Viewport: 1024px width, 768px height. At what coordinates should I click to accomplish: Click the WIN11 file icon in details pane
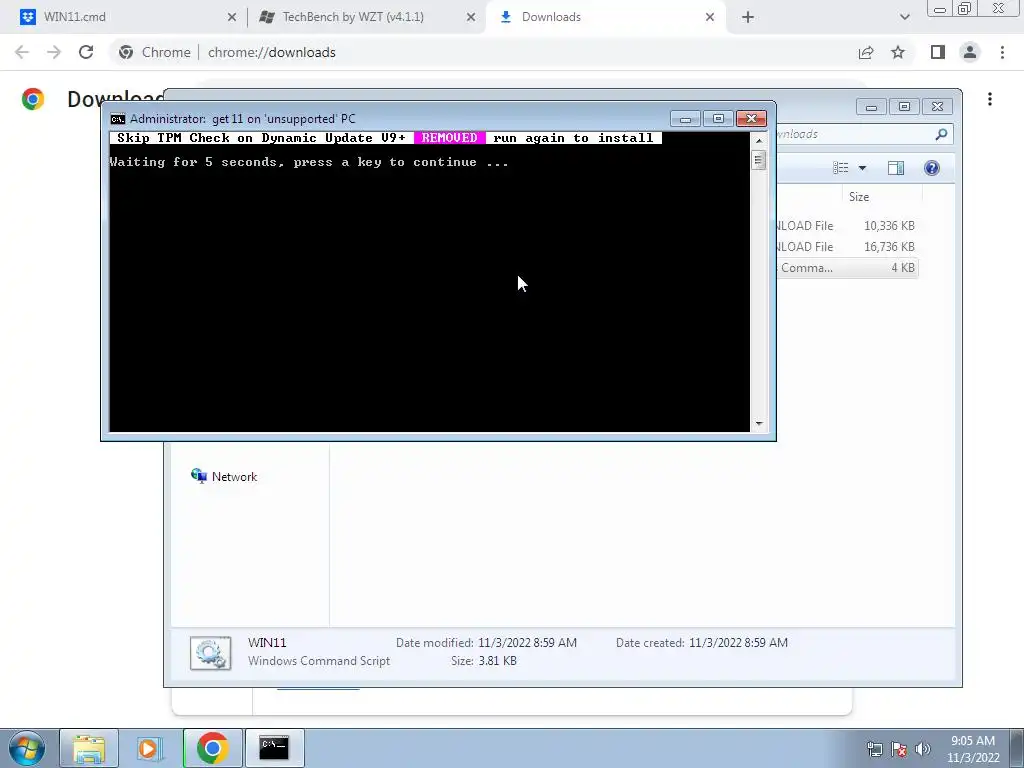click(210, 652)
